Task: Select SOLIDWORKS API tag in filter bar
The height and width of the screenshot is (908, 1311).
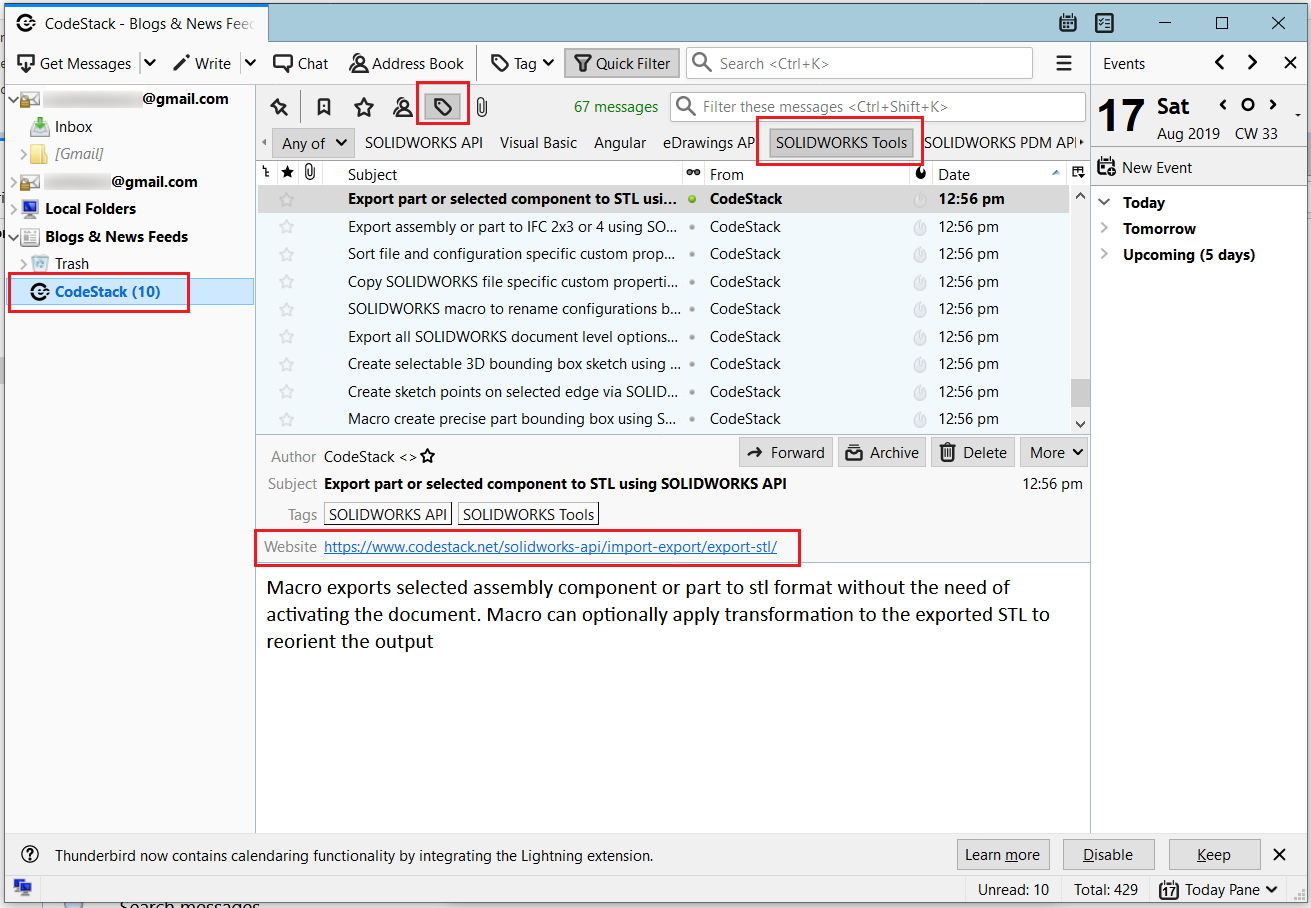Action: coord(424,143)
